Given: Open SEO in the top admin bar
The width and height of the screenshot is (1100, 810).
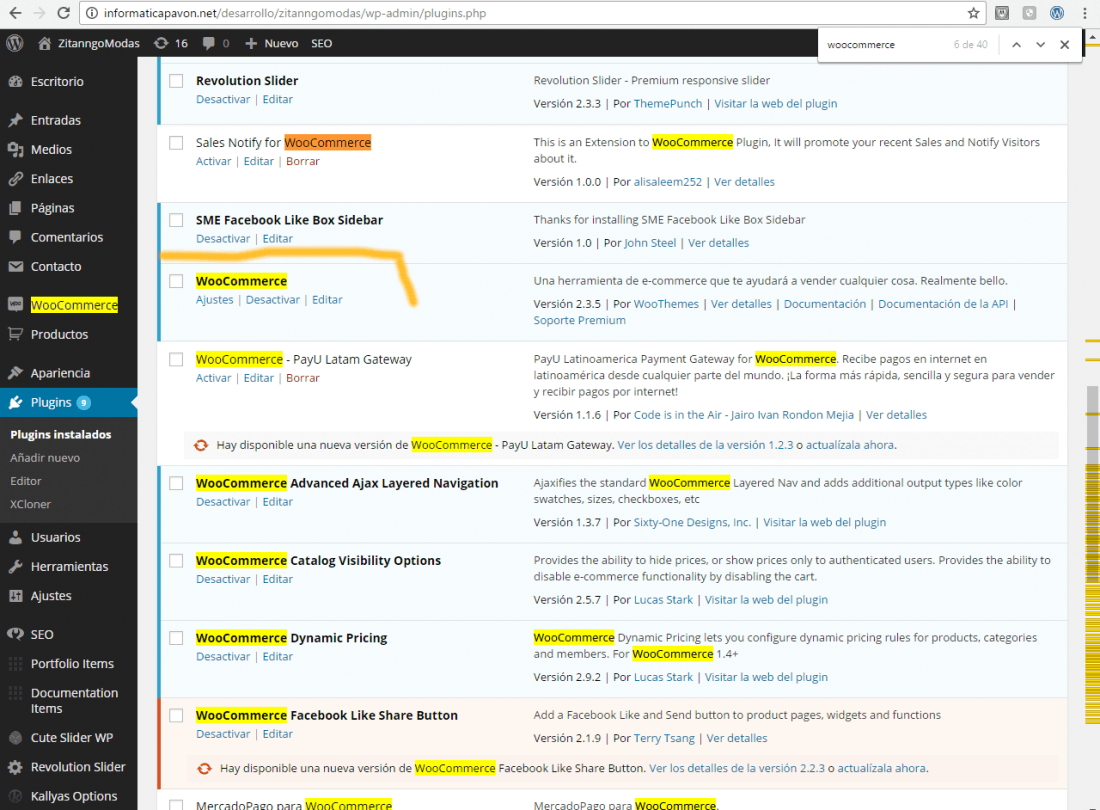Looking at the screenshot, I should tap(321, 43).
